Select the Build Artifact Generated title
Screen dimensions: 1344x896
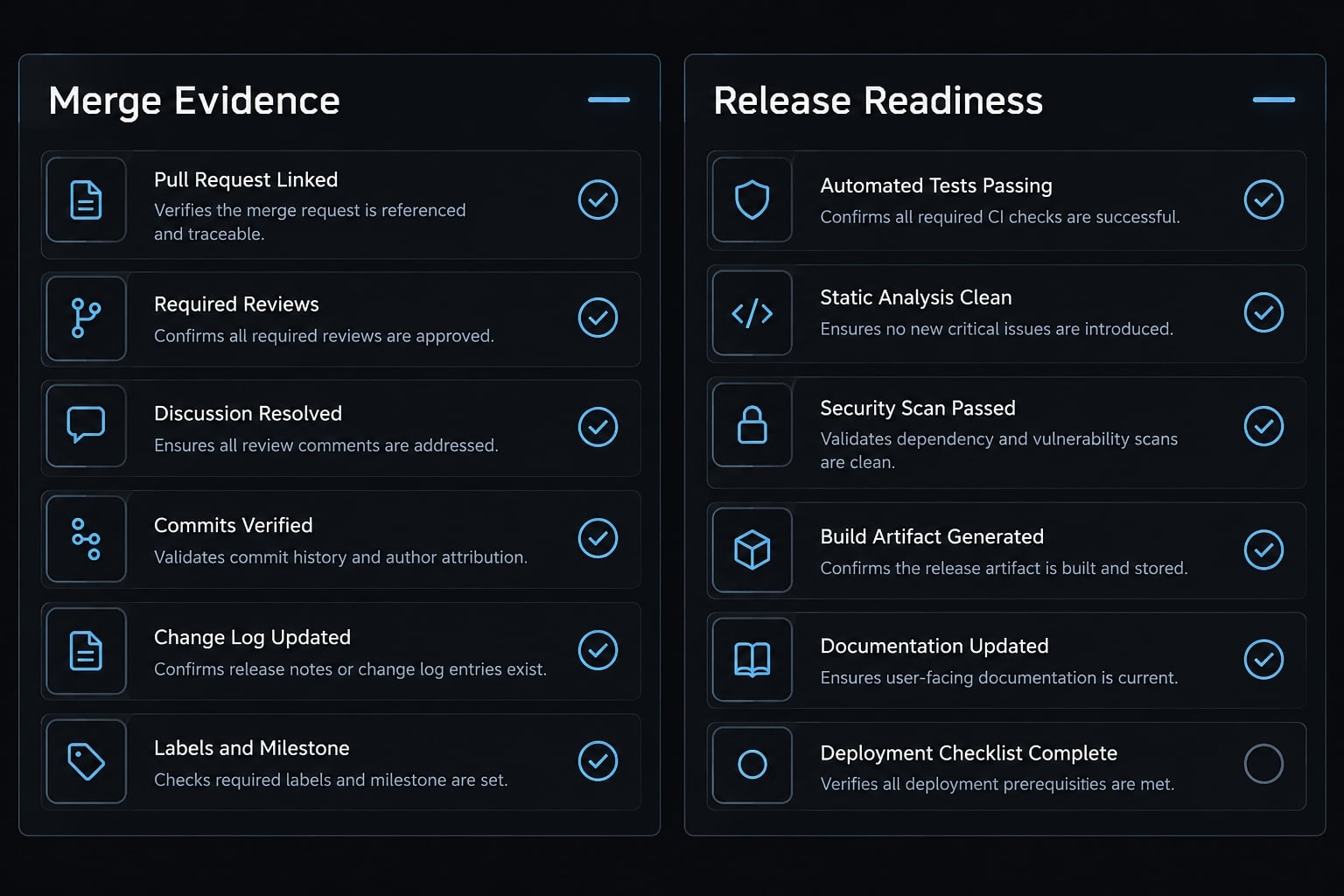[932, 536]
